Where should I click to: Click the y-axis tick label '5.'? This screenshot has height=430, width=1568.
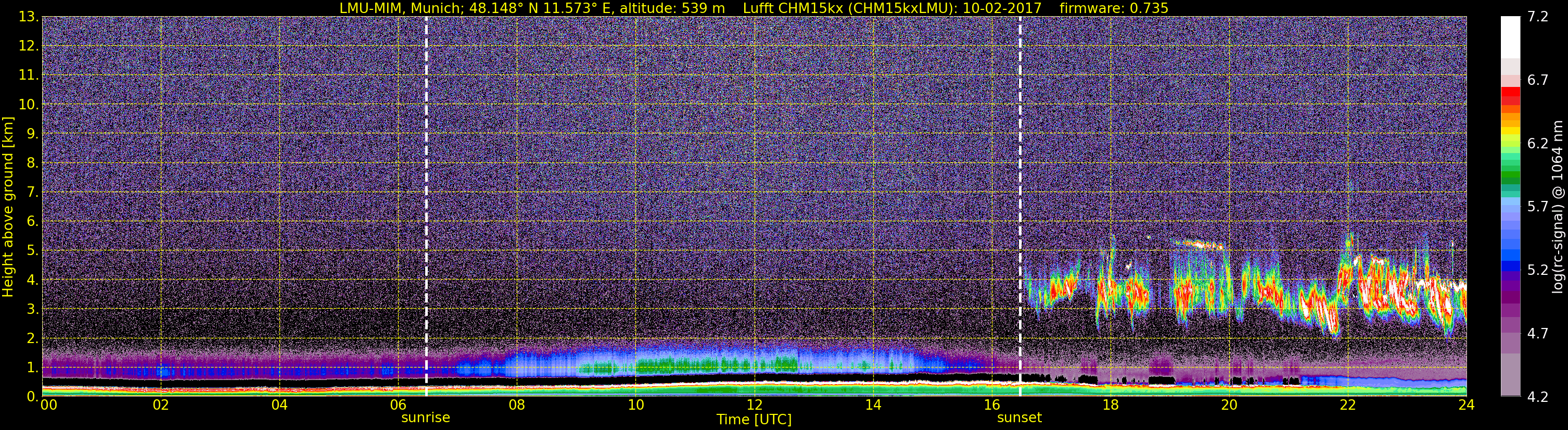[32, 251]
